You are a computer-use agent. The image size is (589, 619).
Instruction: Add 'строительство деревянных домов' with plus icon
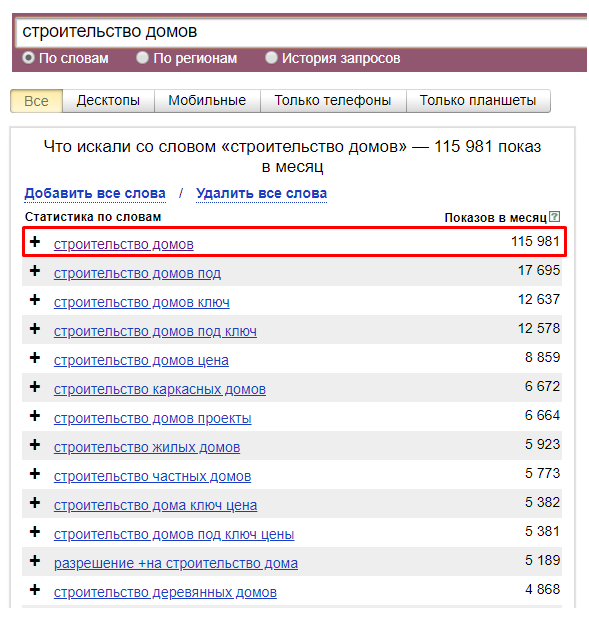pyautogui.click(x=35, y=590)
